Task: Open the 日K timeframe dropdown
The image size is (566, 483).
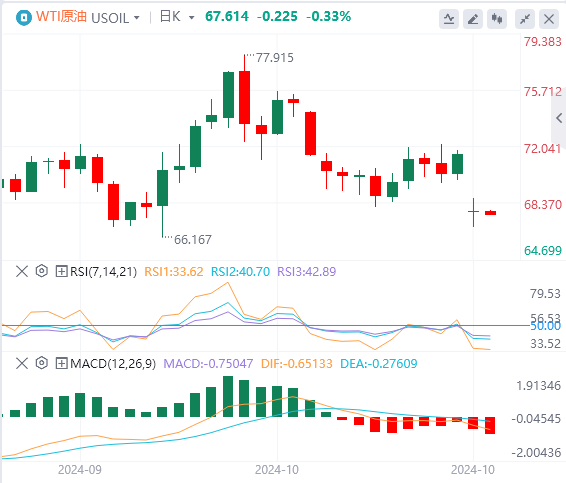Action: coord(177,17)
